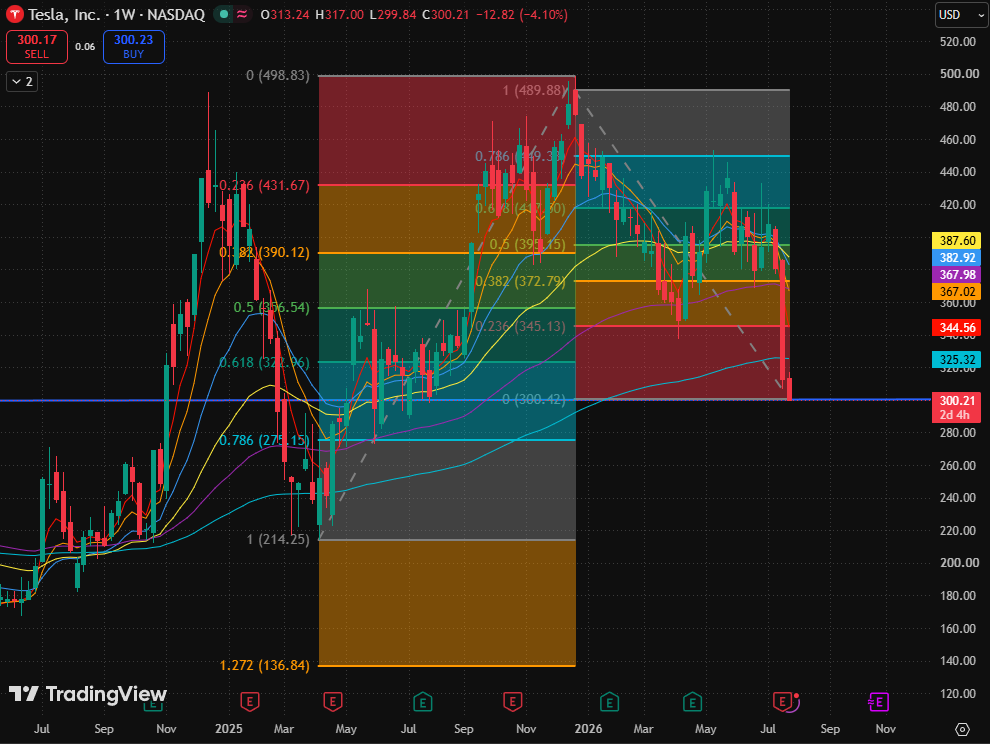The height and width of the screenshot is (744, 990).
Task: Click the red 344.56 price label
Action: tap(957, 328)
